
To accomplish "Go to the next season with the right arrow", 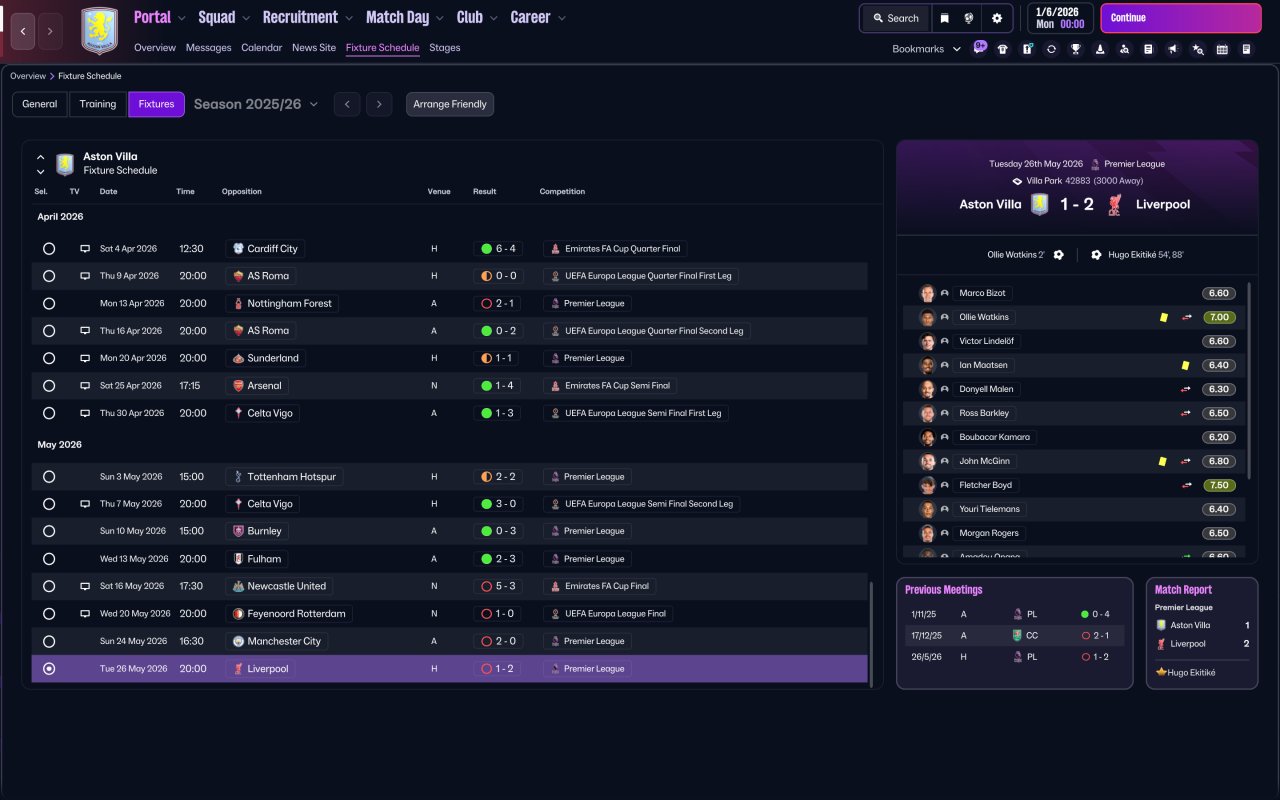I will tap(378, 104).
